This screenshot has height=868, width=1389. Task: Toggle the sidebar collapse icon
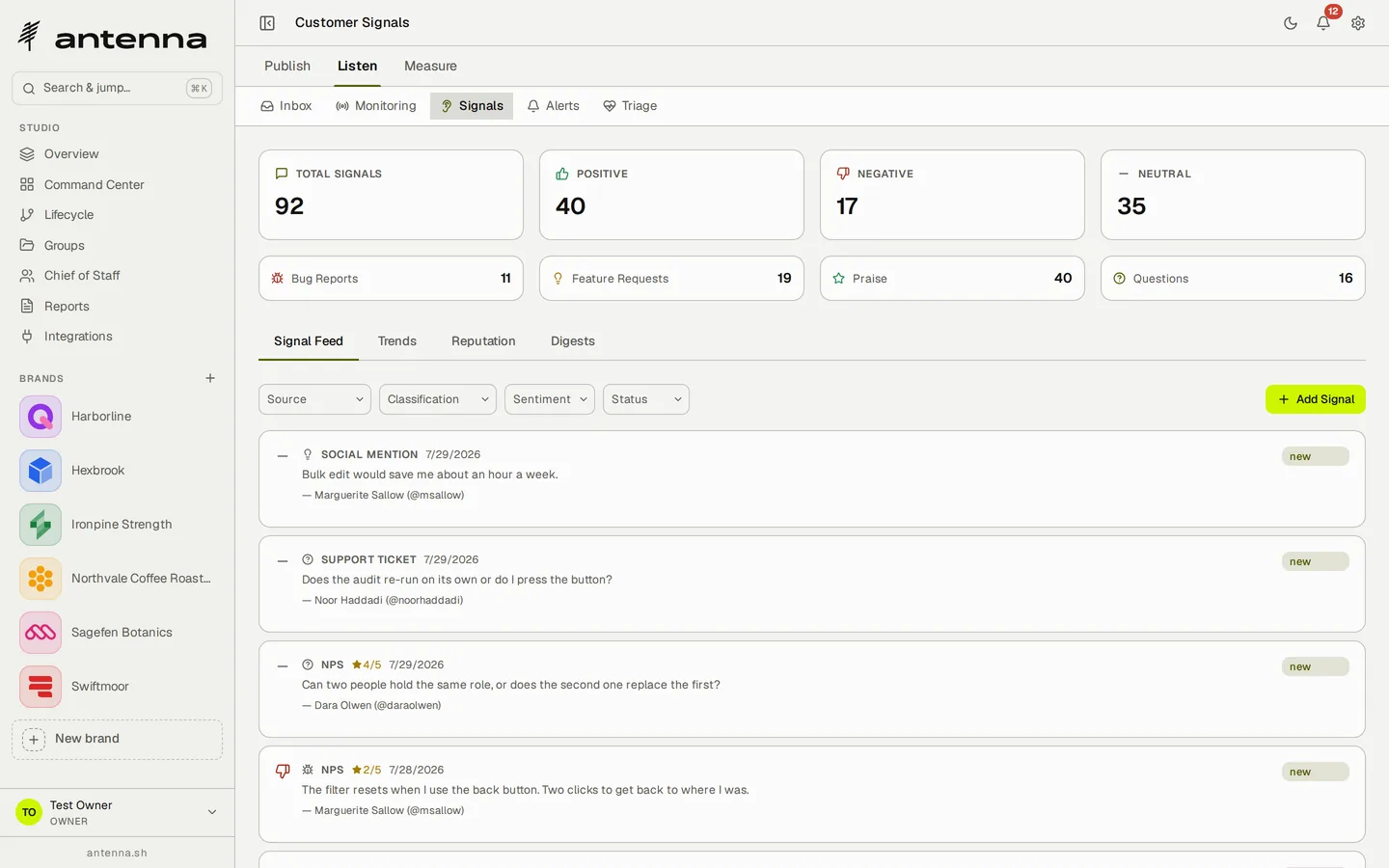267,23
